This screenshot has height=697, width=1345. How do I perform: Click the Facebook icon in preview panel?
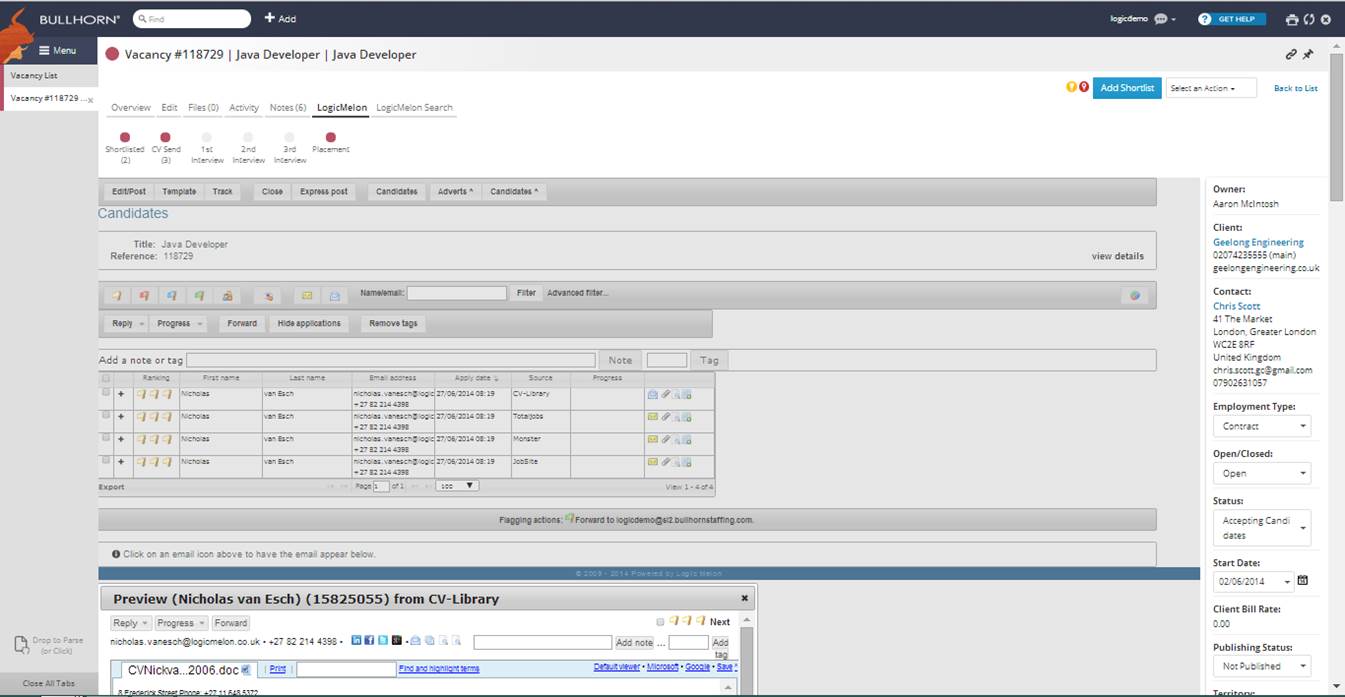(370, 640)
